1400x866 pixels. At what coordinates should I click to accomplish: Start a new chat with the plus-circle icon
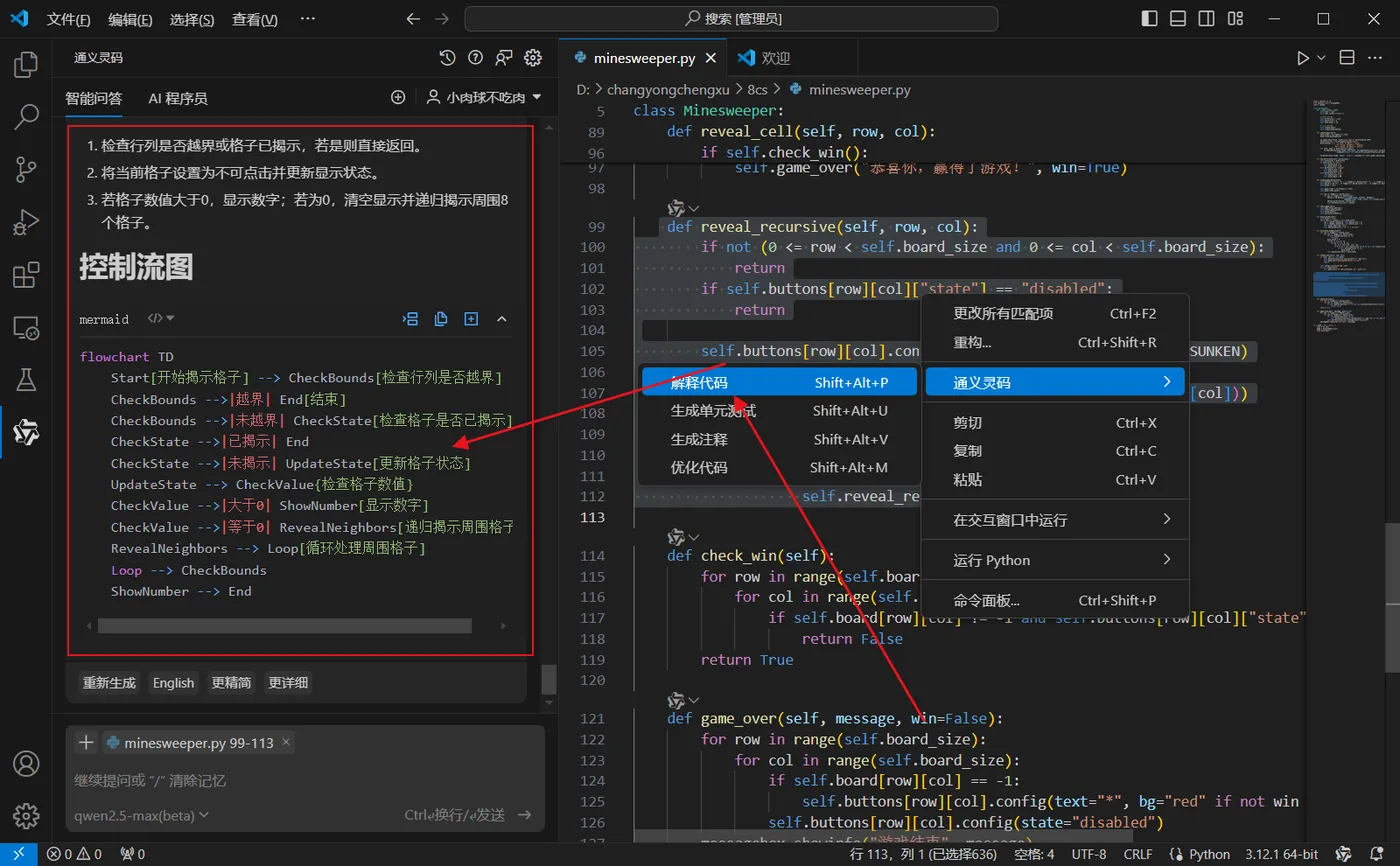[398, 97]
